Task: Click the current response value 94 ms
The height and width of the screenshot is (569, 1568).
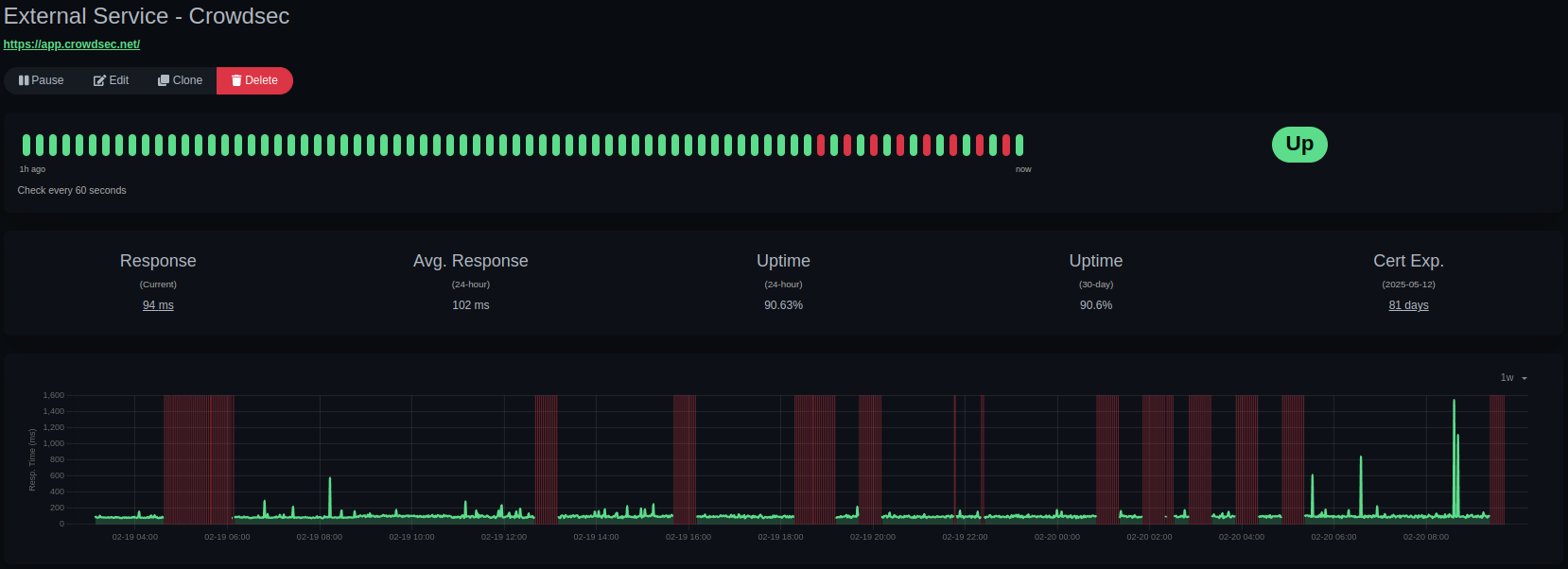Action: [x=158, y=305]
